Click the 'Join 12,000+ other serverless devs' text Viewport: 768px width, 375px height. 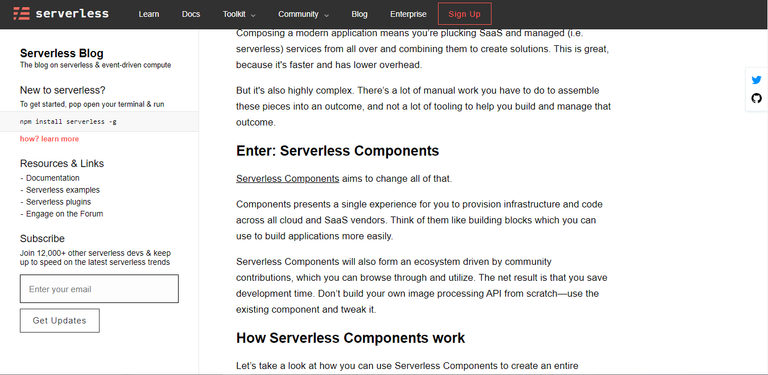click(96, 258)
